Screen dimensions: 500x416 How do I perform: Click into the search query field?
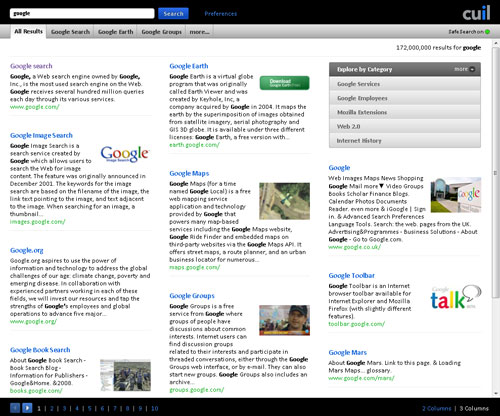tap(82, 13)
